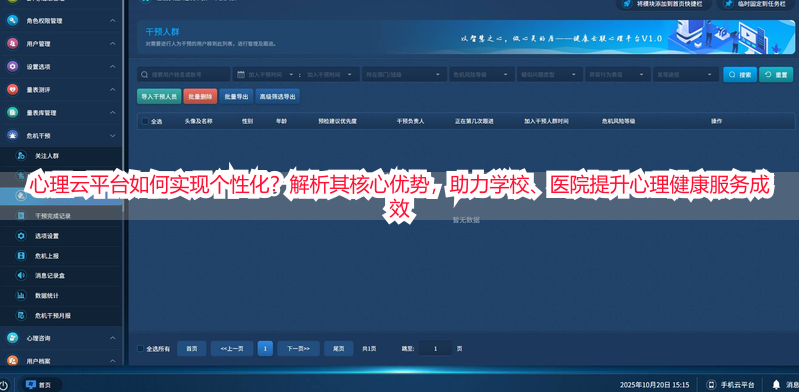Screen dimensions: 799x392
Task: Expand the 量表测评 chevron
Action: 113,90
